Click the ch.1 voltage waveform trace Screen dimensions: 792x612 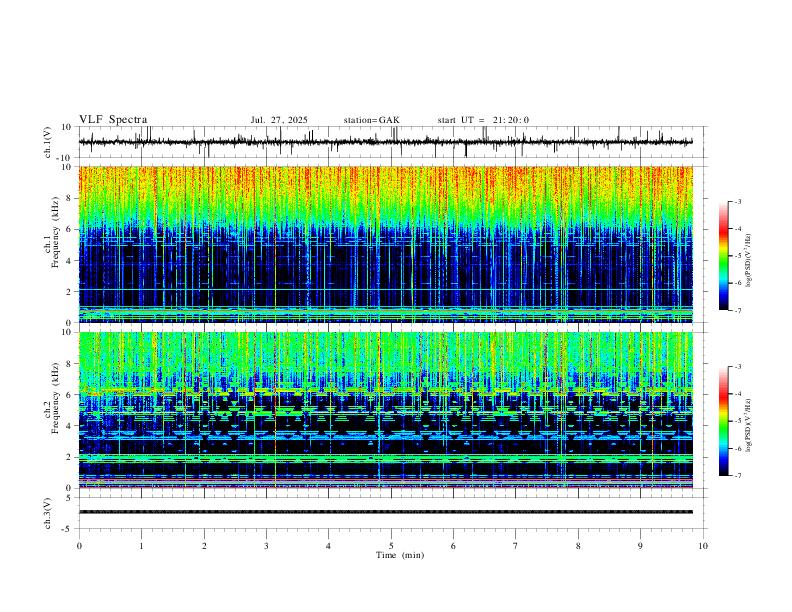386,142
